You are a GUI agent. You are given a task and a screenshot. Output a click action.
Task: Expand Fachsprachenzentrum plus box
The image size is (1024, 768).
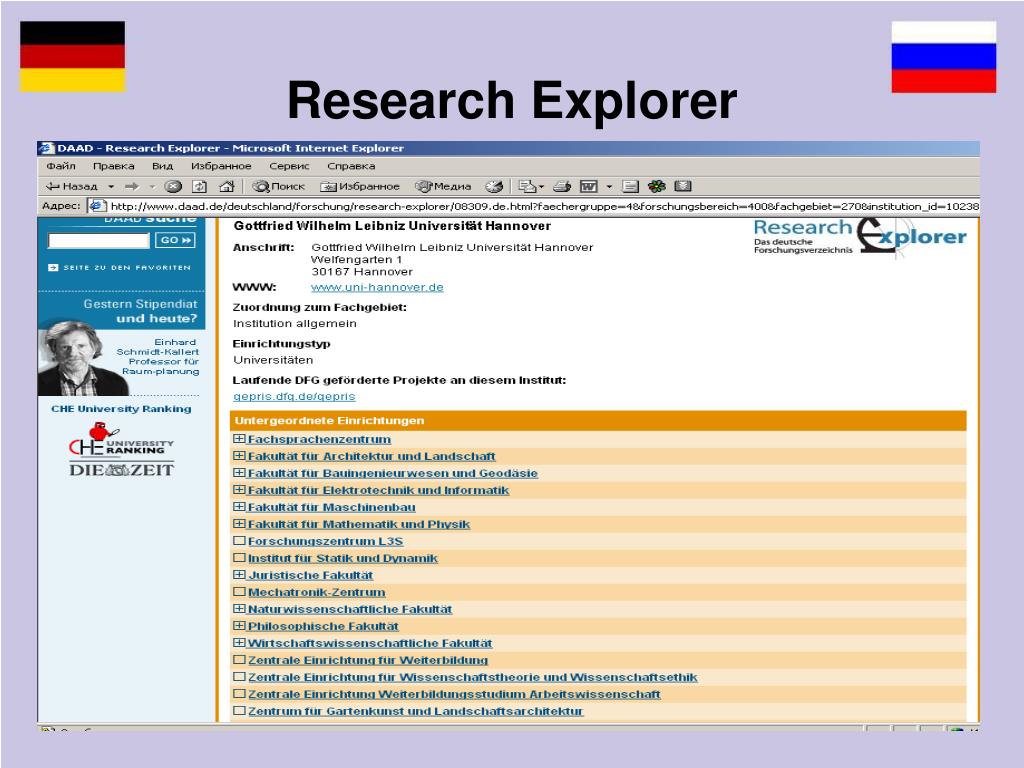click(239, 439)
